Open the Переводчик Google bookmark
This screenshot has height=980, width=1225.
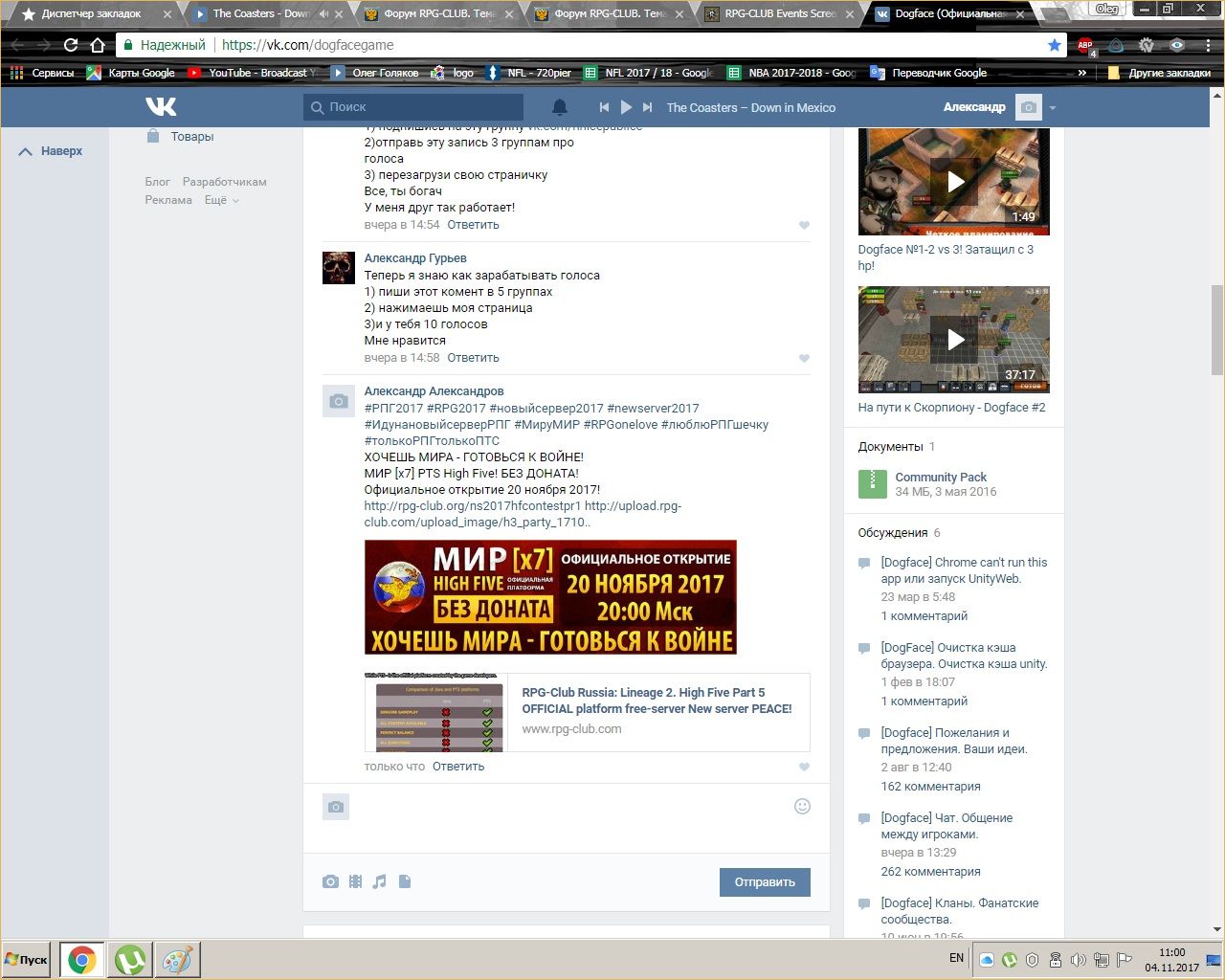[927, 73]
